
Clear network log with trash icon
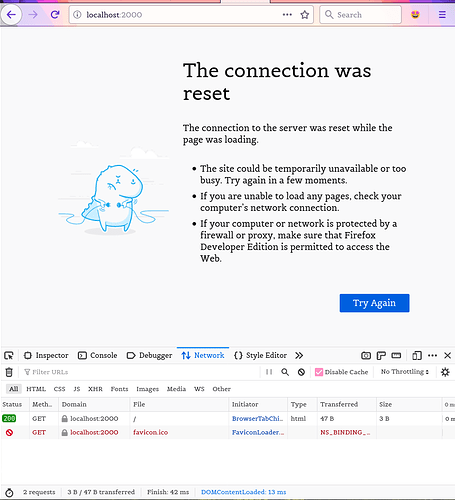[9, 372]
